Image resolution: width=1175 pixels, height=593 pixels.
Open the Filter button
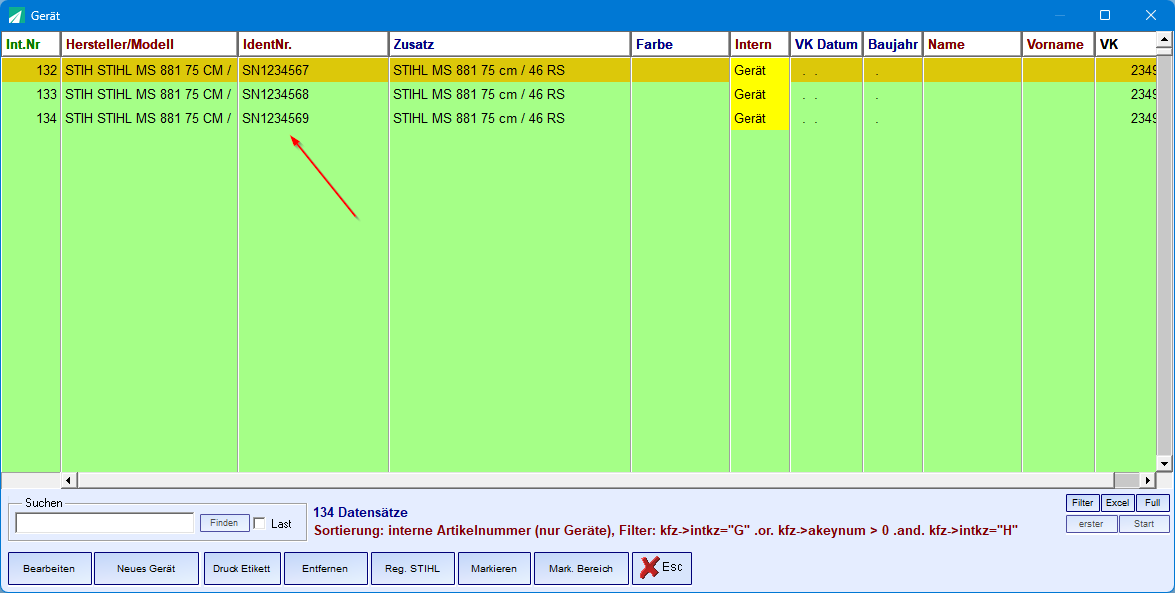coord(1083,503)
